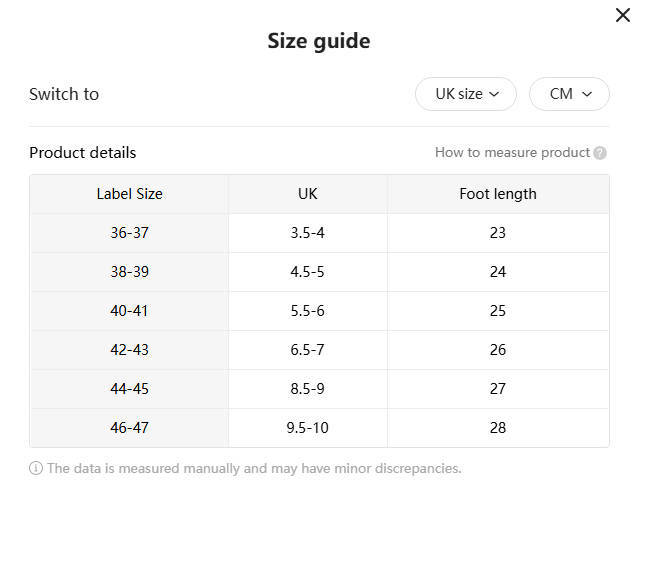Pick the 46-47 label size cell

pyautogui.click(x=129, y=428)
